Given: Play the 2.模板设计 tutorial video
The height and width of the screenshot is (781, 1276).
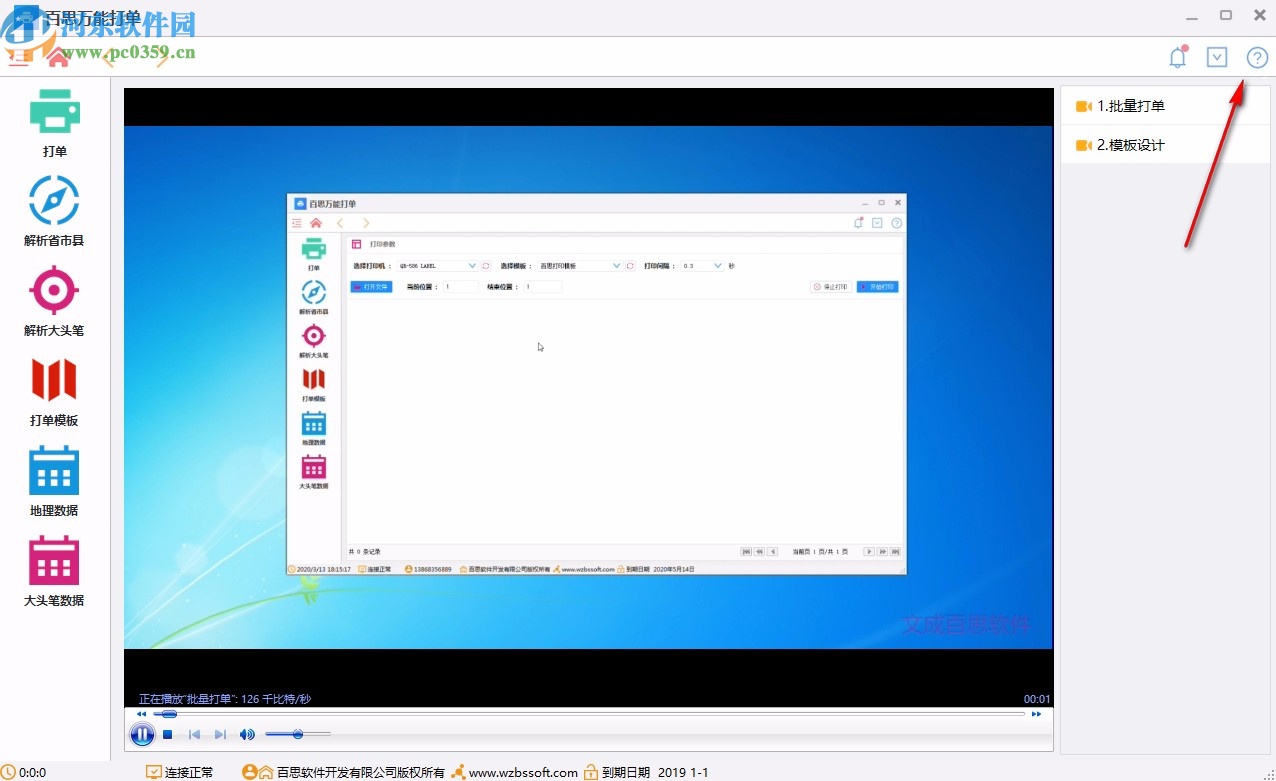Looking at the screenshot, I should tap(1165, 145).
